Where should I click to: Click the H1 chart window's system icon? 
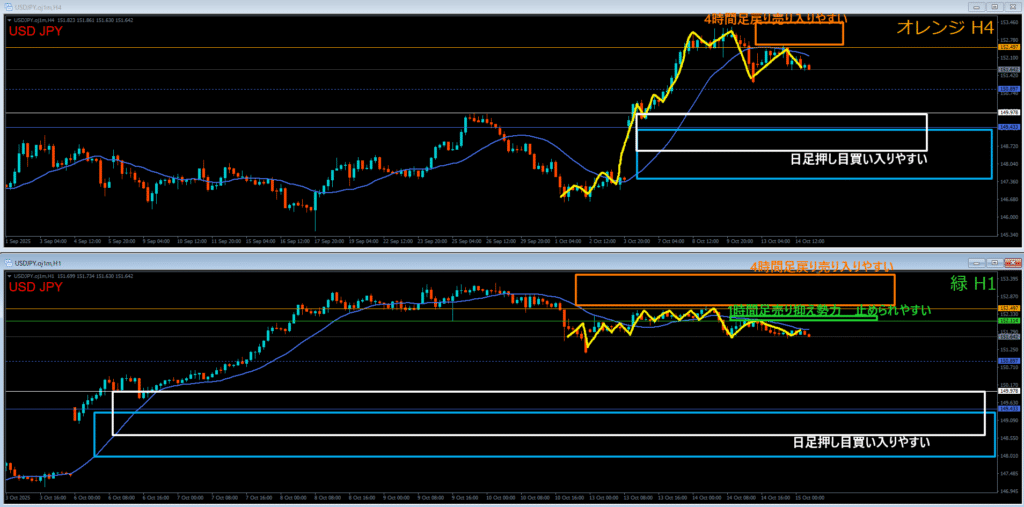pos(6,264)
